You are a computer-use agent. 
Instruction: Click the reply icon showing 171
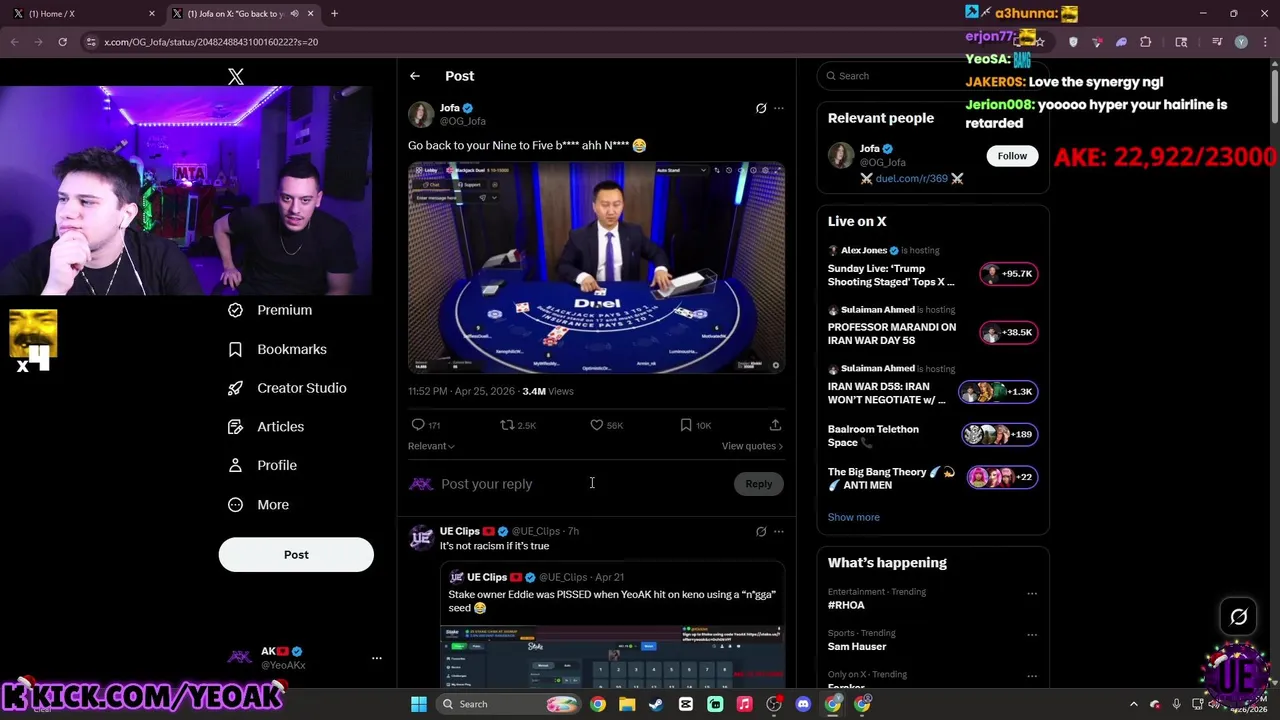tap(426, 425)
